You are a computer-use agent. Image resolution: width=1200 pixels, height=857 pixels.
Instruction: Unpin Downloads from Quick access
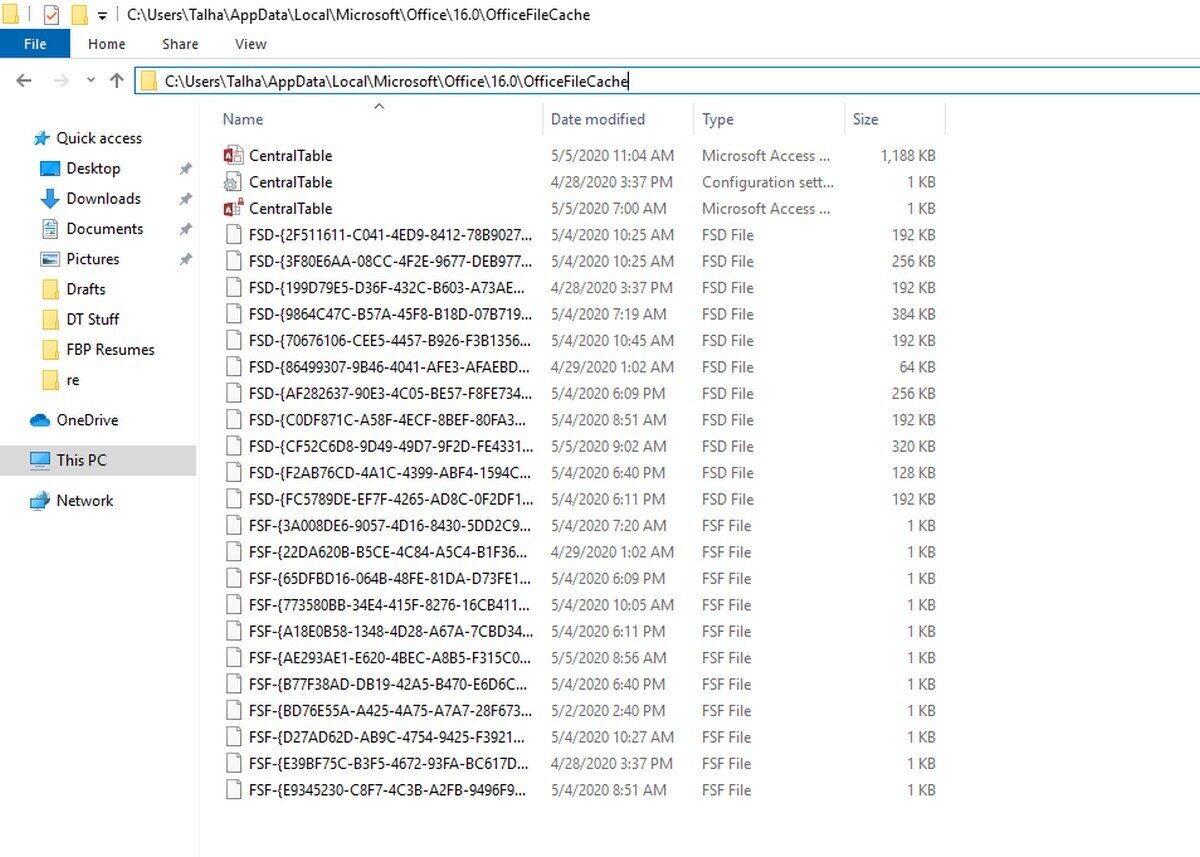click(x=185, y=198)
